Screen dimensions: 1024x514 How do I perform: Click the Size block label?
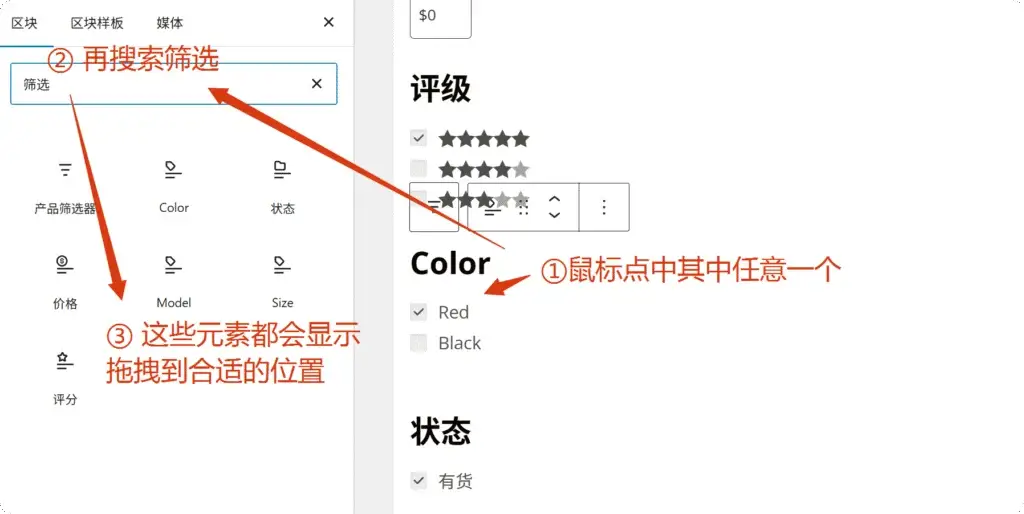pyautogui.click(x=282, y=302)
